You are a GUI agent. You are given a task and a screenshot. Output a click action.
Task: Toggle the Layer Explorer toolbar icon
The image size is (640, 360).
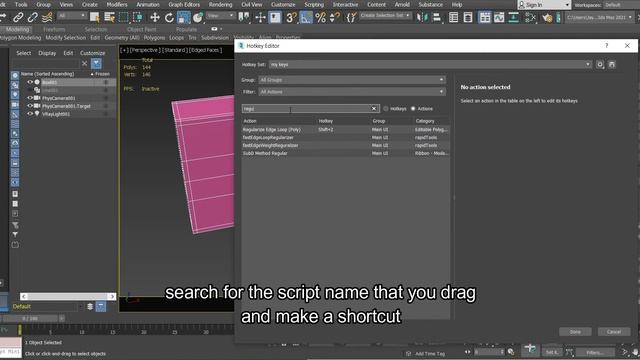(468, 17)
